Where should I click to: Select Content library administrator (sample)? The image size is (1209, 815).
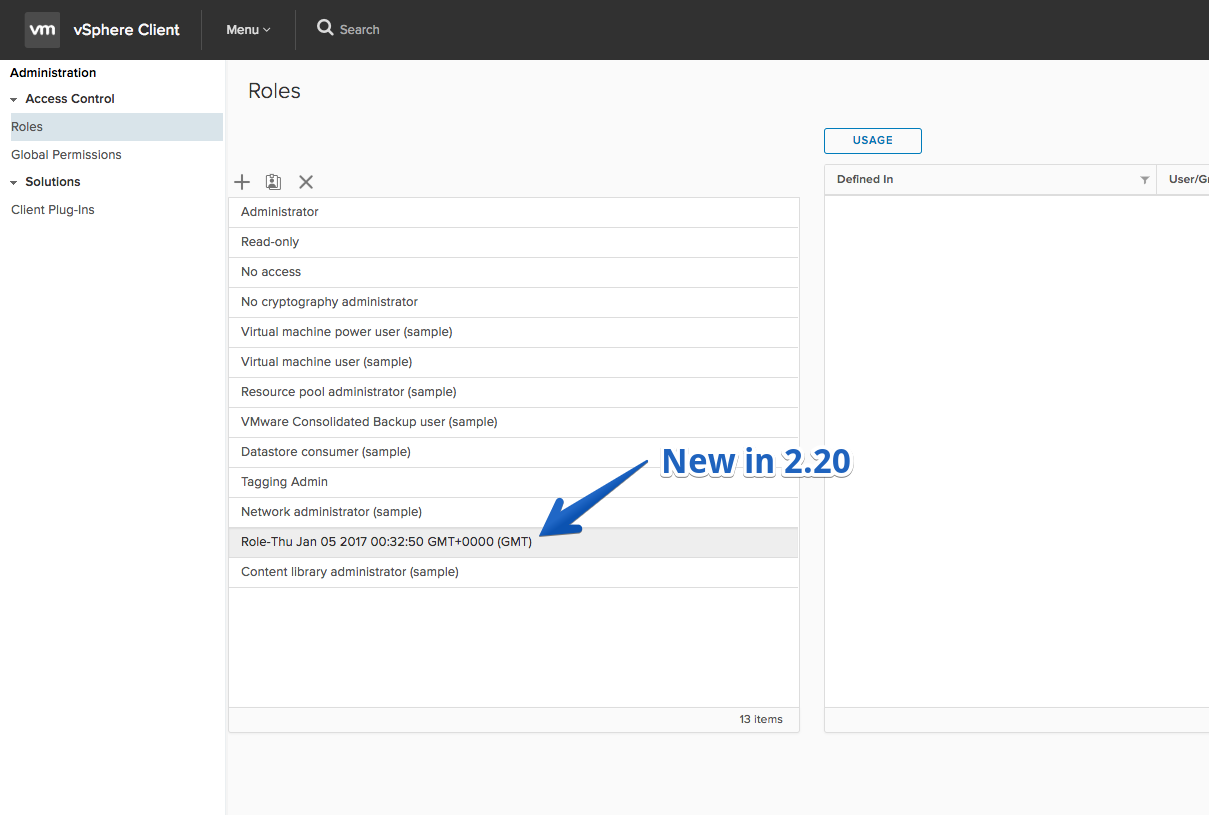[x=514, y=572]
